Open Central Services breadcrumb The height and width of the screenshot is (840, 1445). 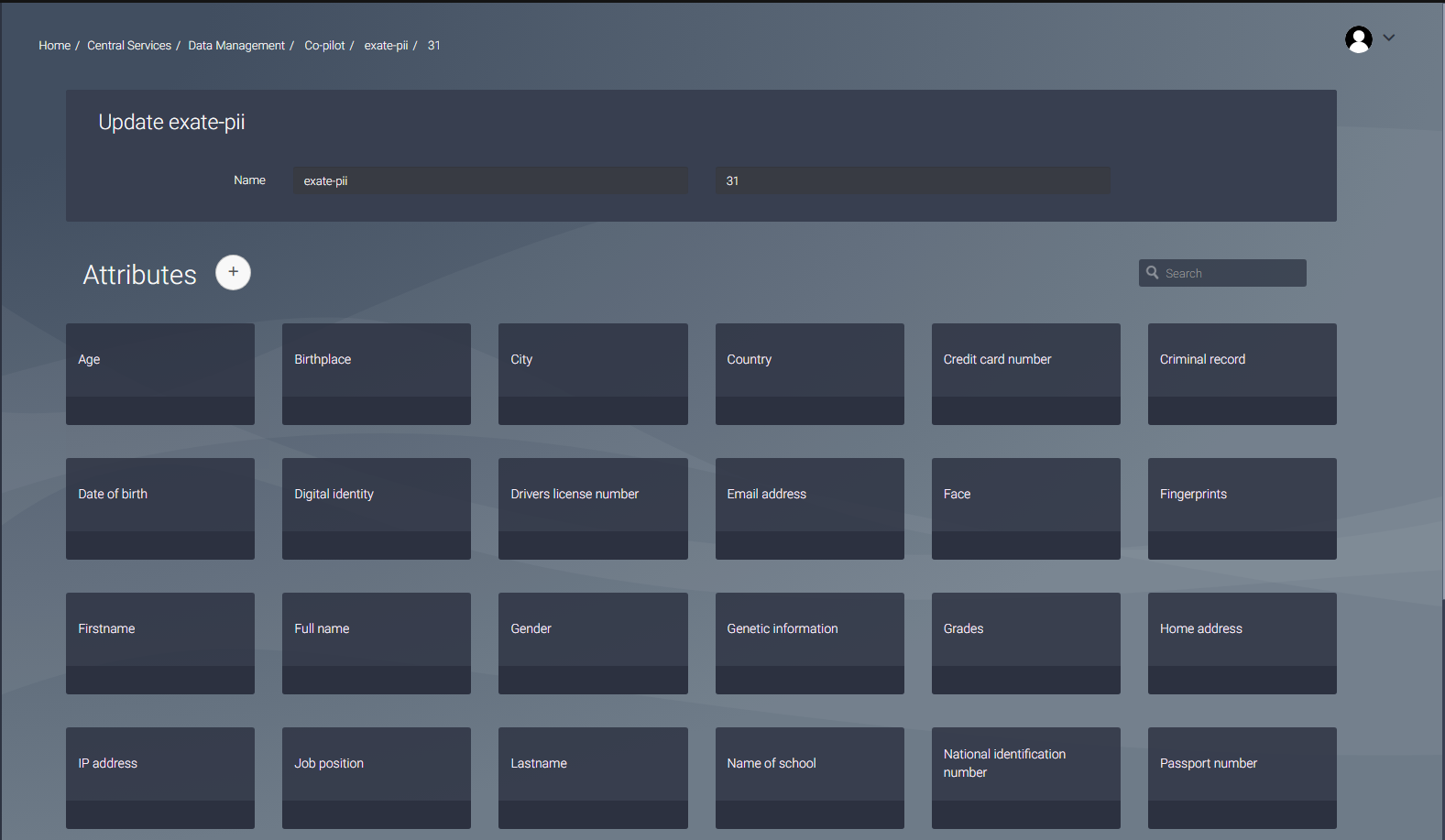point(129,46)
